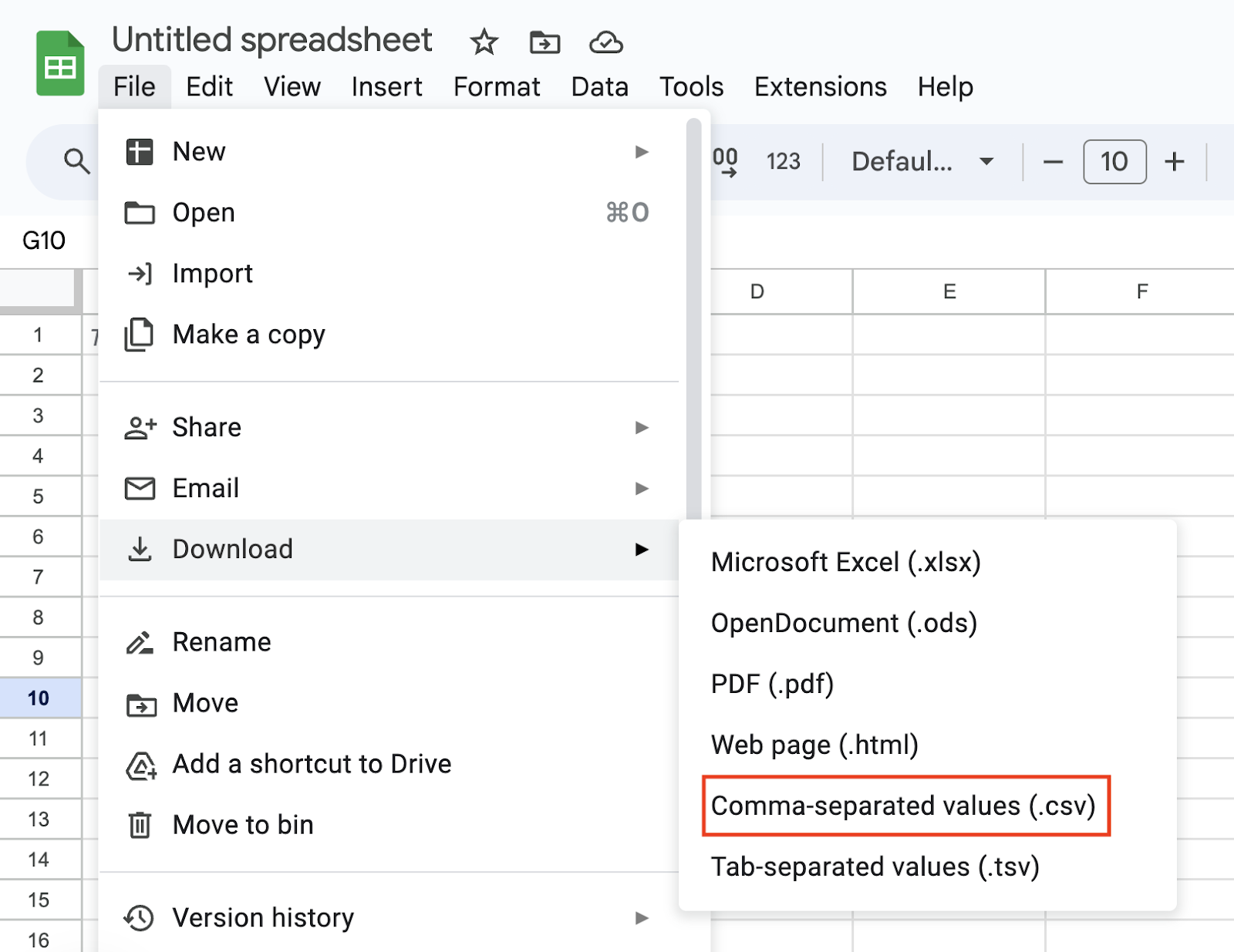Click the Open folder icon
The height and width of the screenshot is (952, 1234).
(x=140, y=213)
